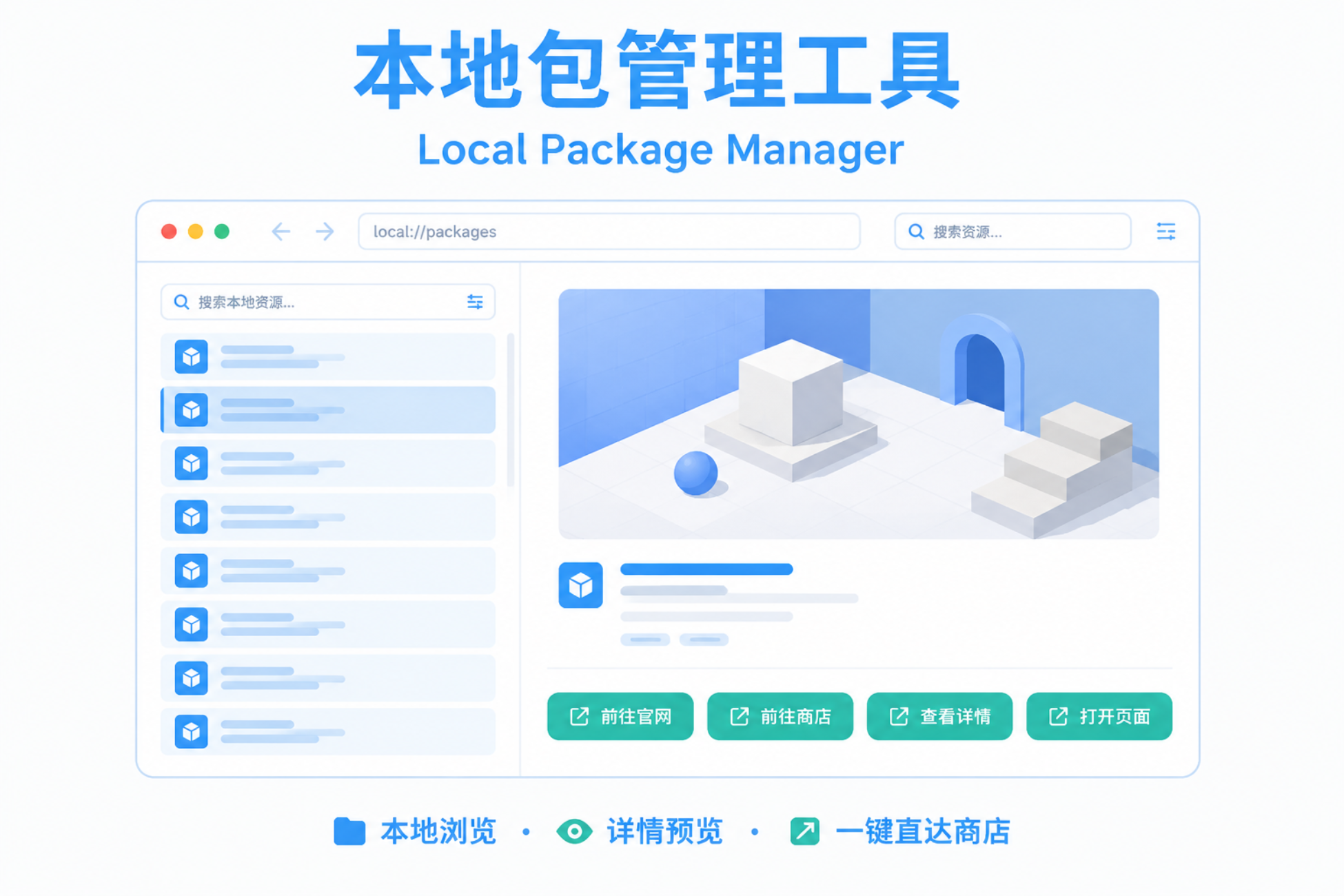Viewport: 1344px width, 896px height.
Task: Select the fifth package row
Action: (328, 571)
